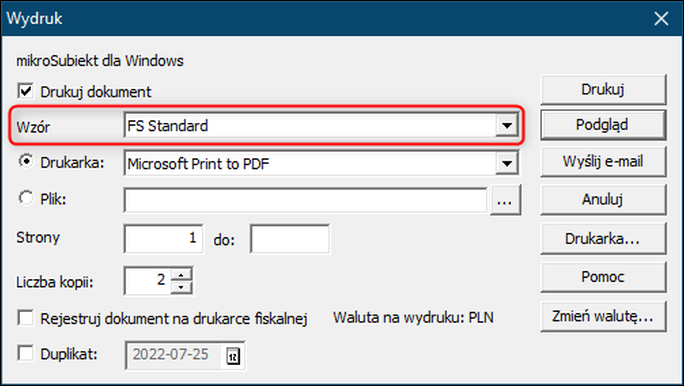Expand the Drukarka printer dropdown arrow
Image resolution: width=684 pixels, height=386 pixels.
(506, 164)
